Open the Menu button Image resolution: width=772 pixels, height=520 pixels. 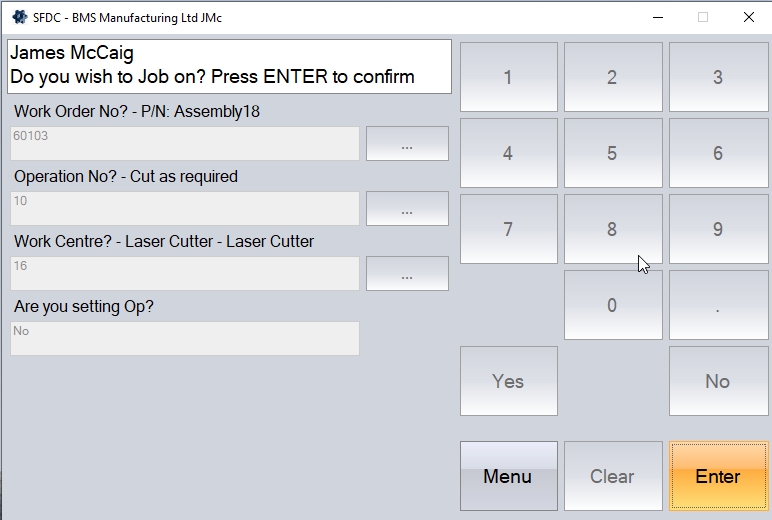pos(508,476)
